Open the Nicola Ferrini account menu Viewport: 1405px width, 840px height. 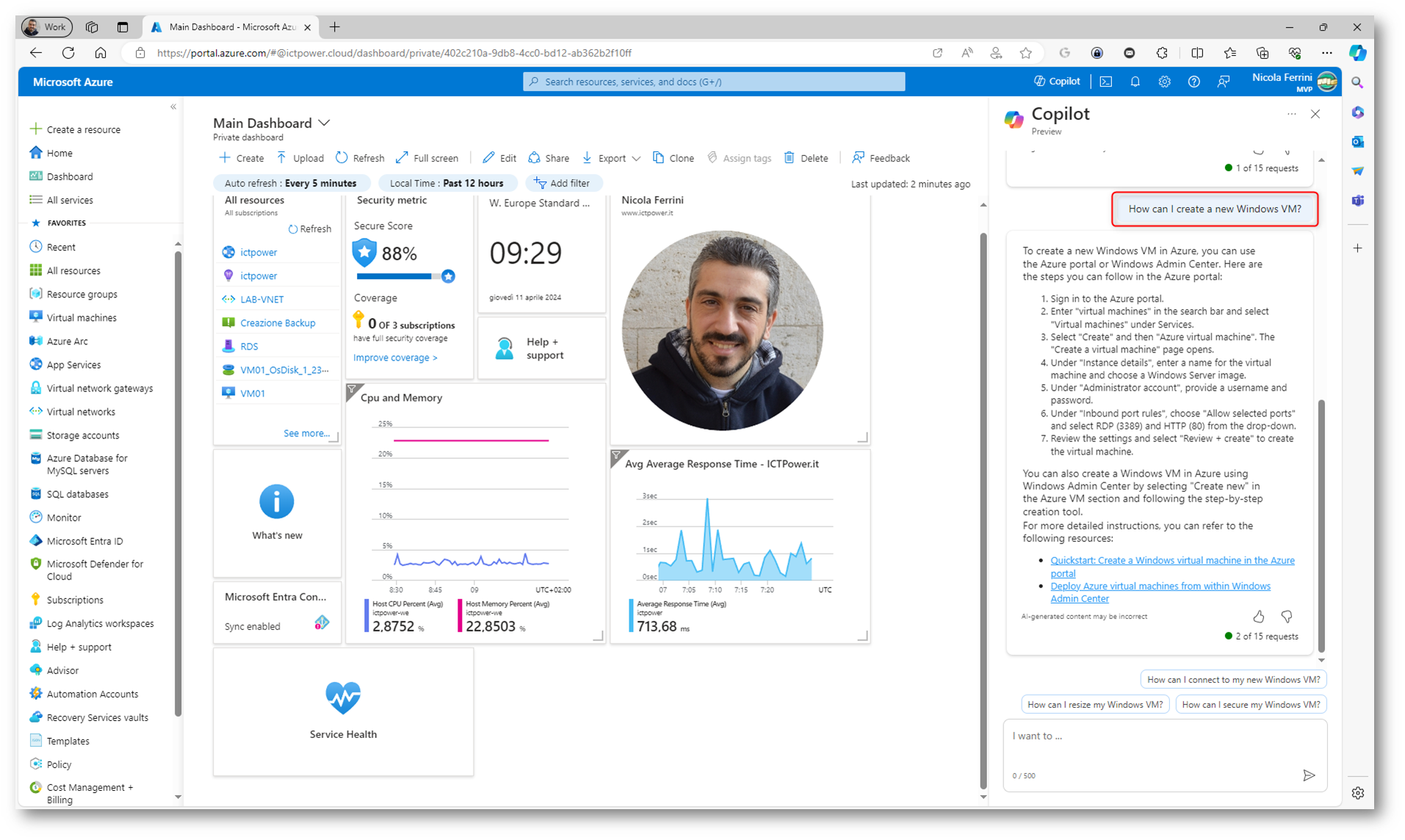[1294, 82]
